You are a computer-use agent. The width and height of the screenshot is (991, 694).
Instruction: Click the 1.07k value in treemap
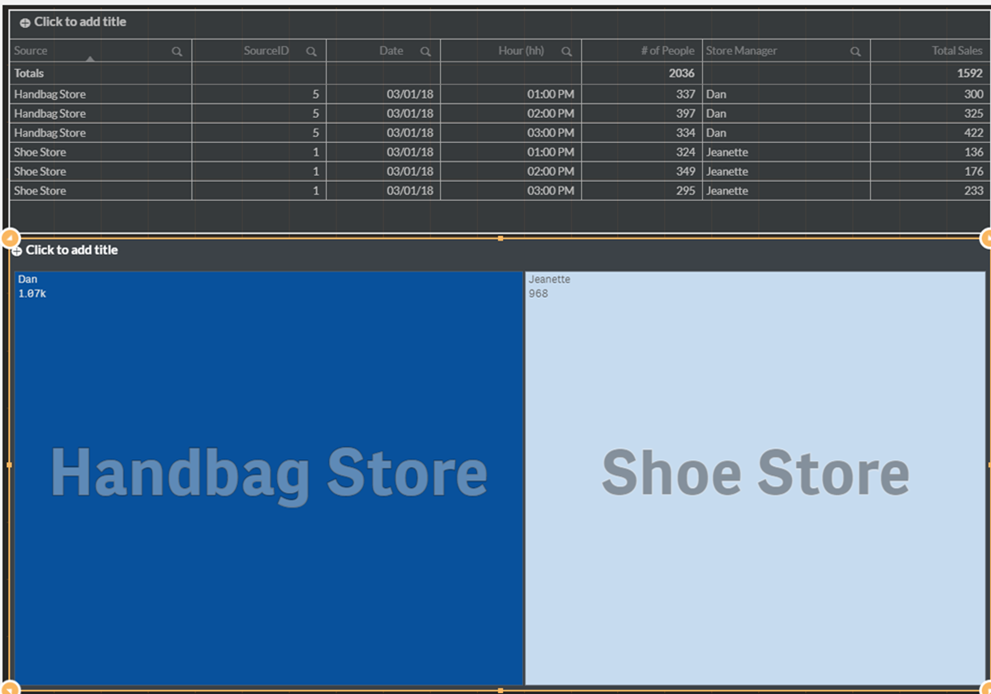(32, 293)
